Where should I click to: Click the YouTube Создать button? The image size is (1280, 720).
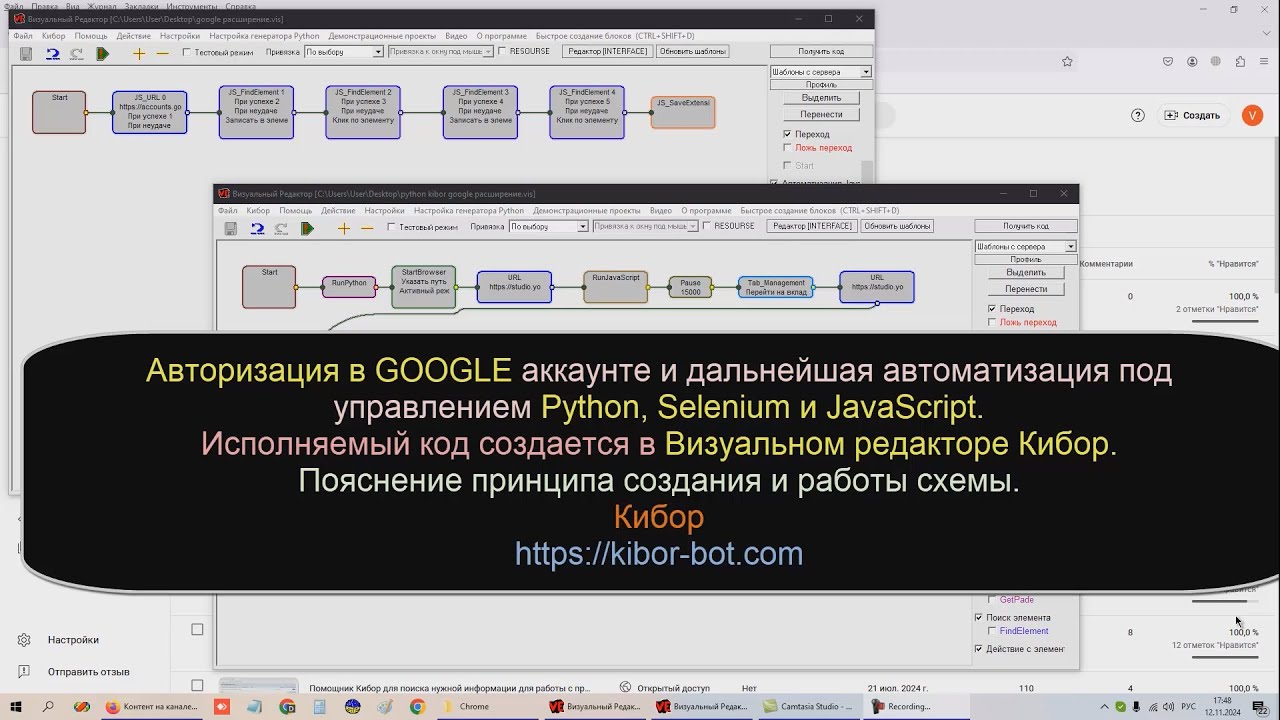tap(1192, 115)
